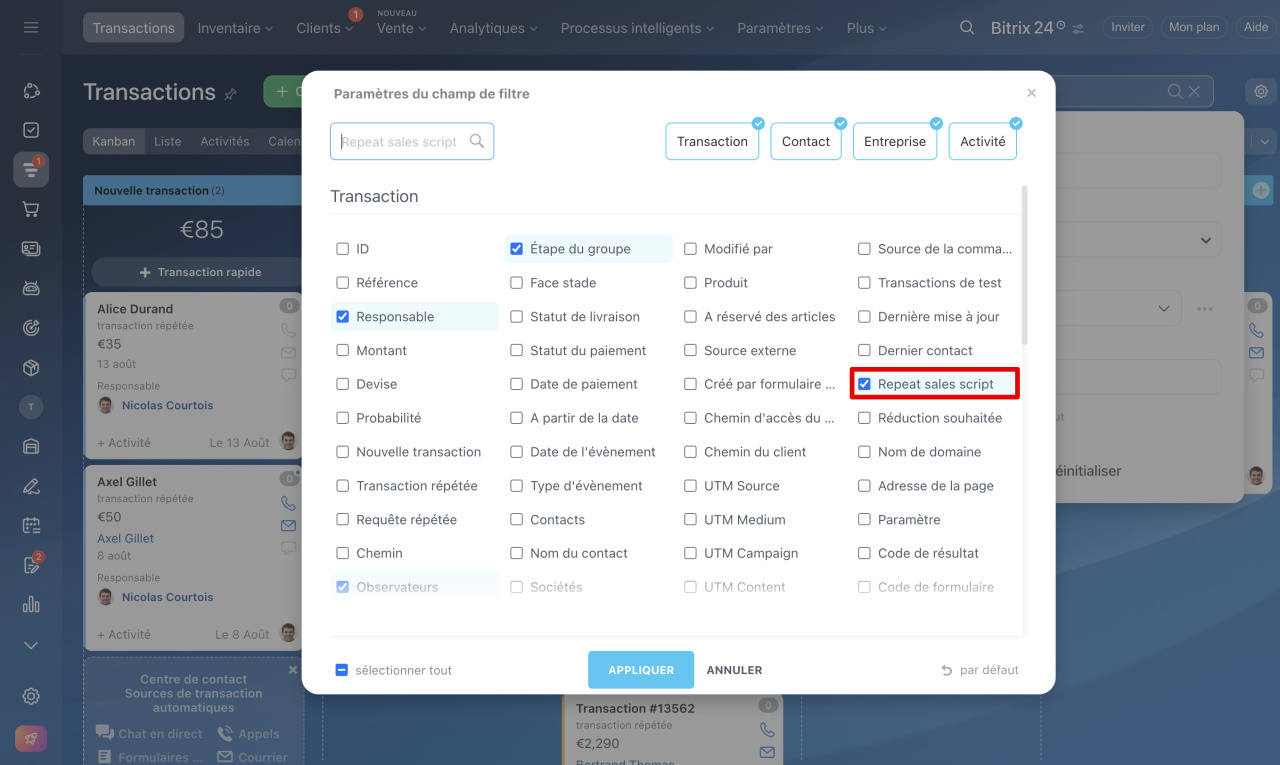
Task: Click the CRM funnel icon in left sidebar
Action: coord(31,170)
